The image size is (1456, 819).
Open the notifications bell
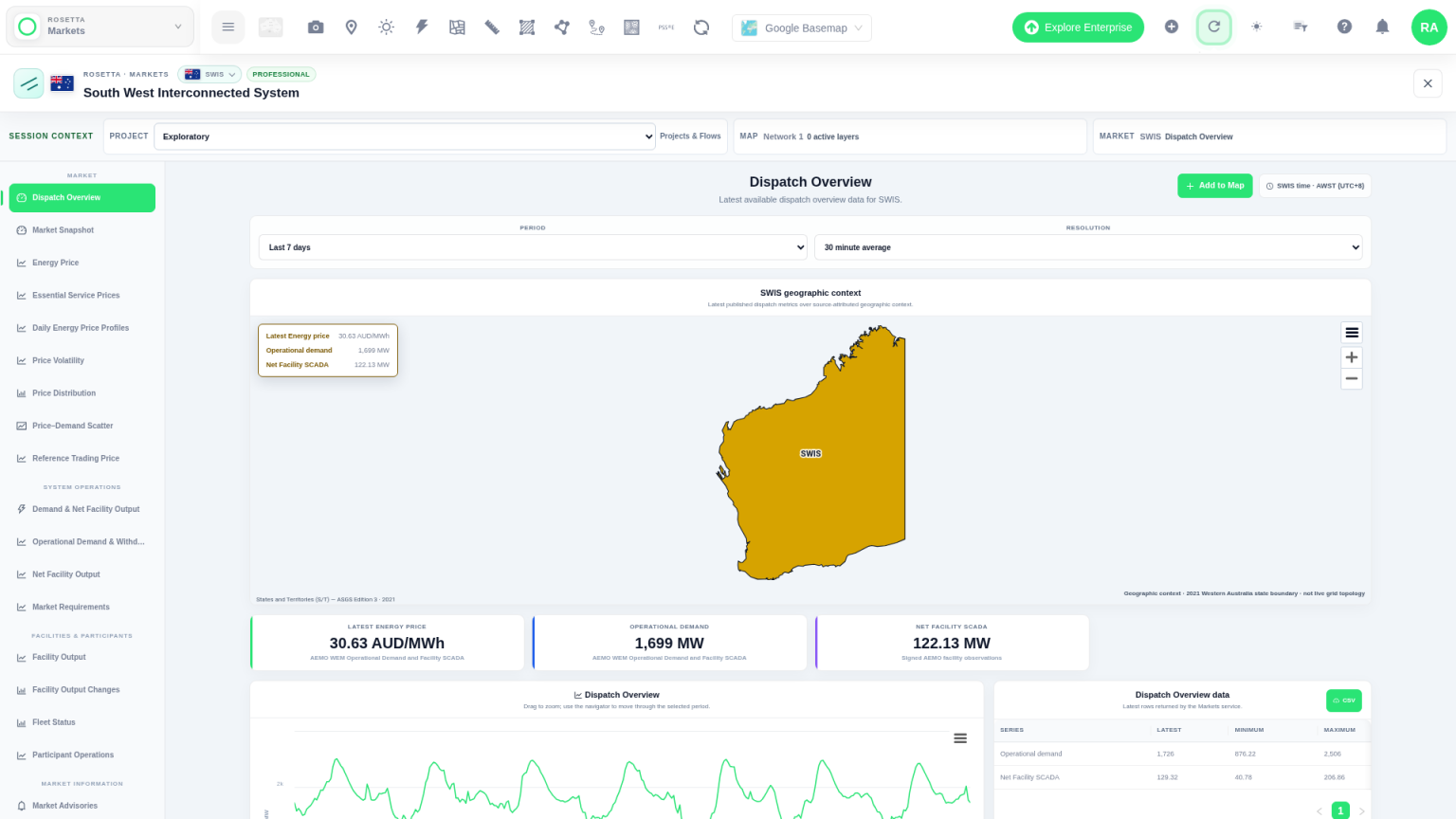[x=1382, y=27]
